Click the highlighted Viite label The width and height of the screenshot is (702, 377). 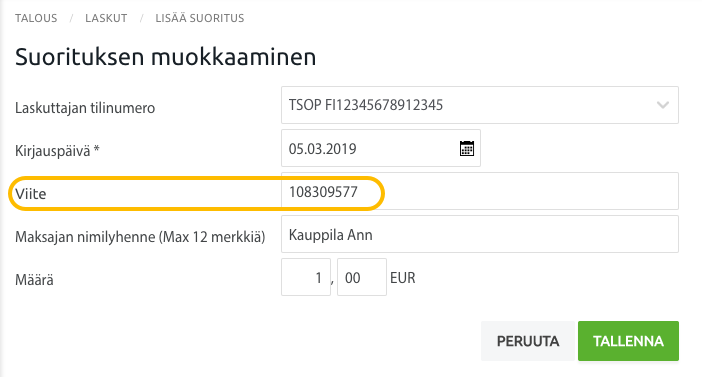[30, 194]
